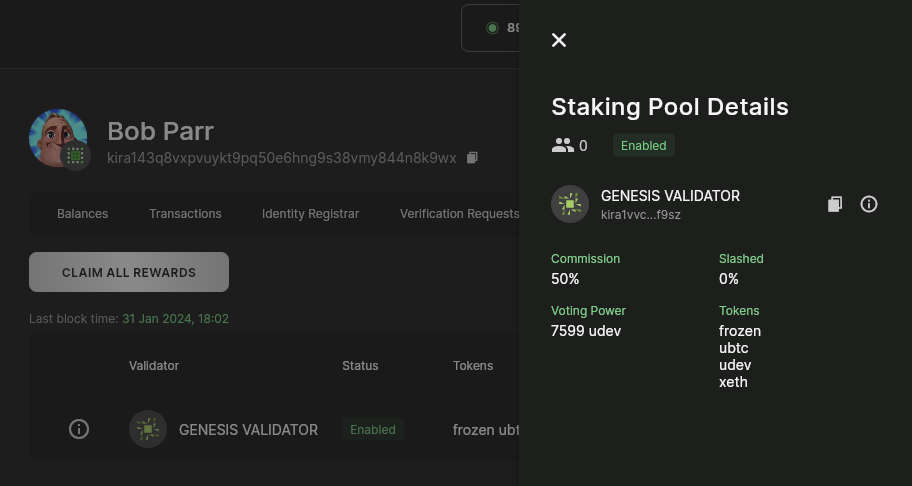Open the Transactions tab
The image size is (912, 486).
point(185,213)
